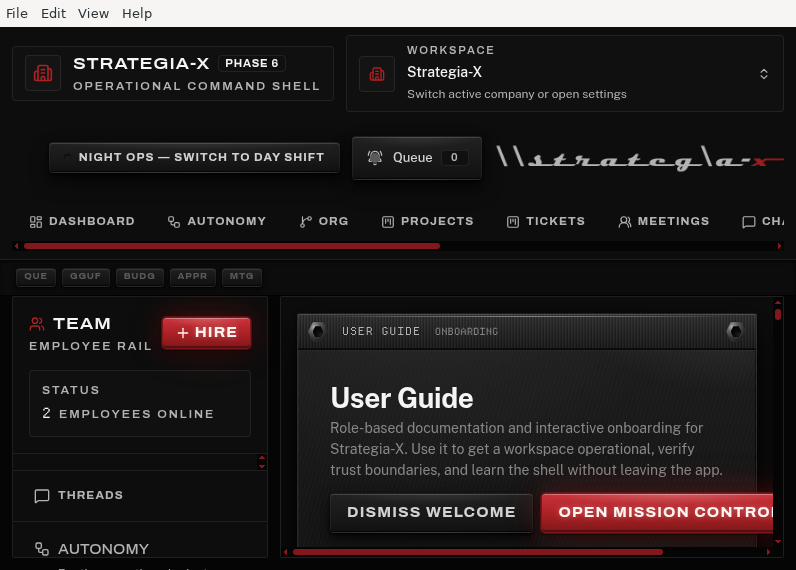Click the 2 Employees Online status

click(128, 414)
